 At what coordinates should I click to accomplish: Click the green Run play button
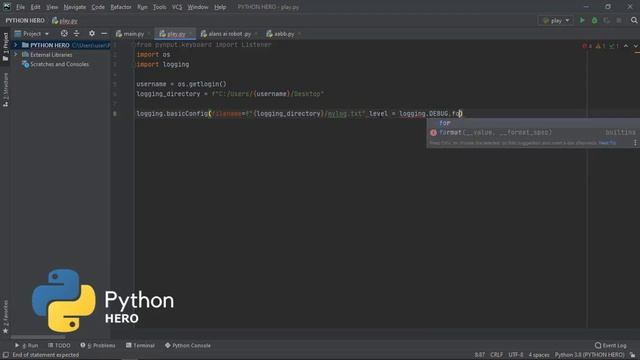click(582, 20)
